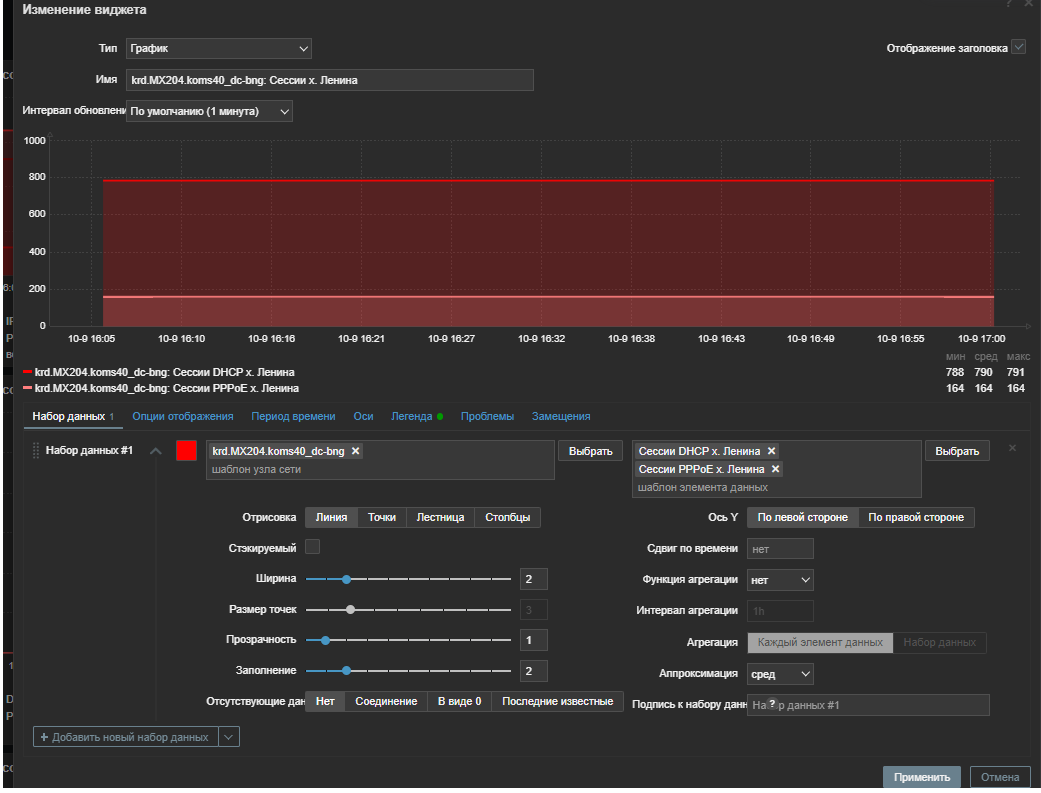Click the Прозрачность slider handle
This screenshot has width=1041, height=793.
point(325,640)
